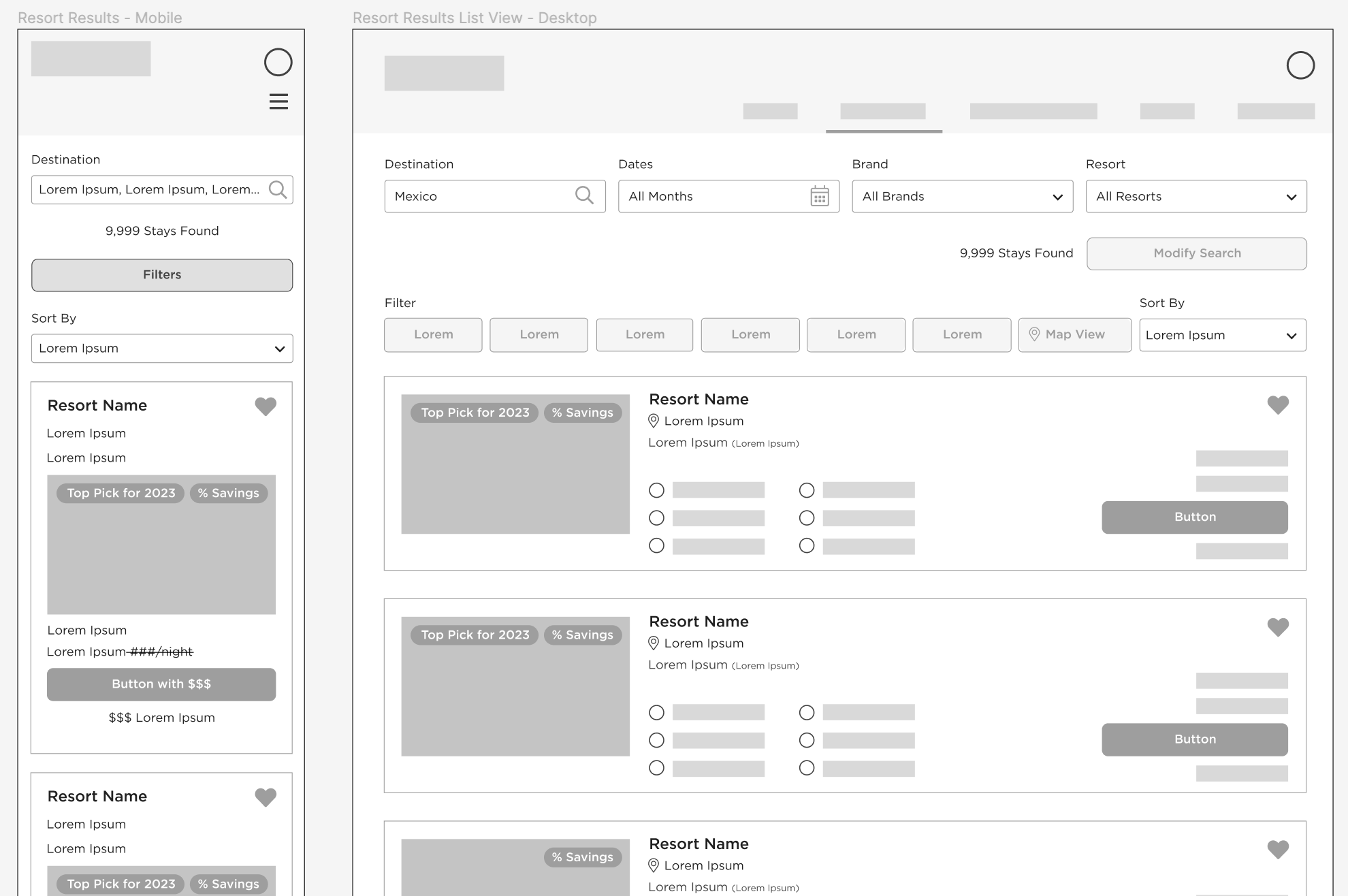The image size is (1348, 896).
Task: Click the desktop profile circle icon
Action: click(x=1300, y=66)
